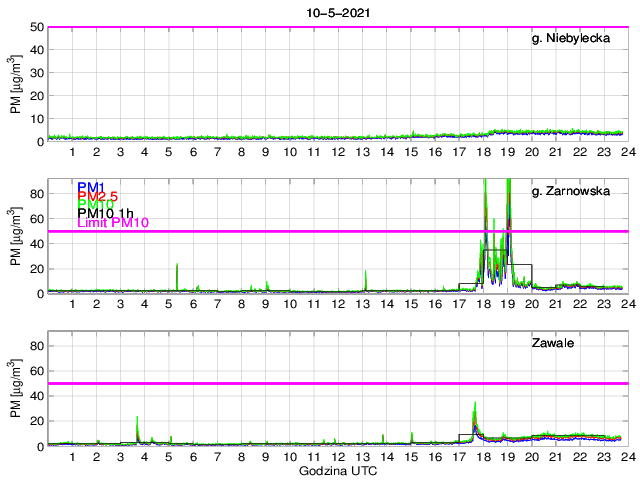Click the blue PM1 legend entry
Screen dimensions: 640x480
(x=90, y=187)
